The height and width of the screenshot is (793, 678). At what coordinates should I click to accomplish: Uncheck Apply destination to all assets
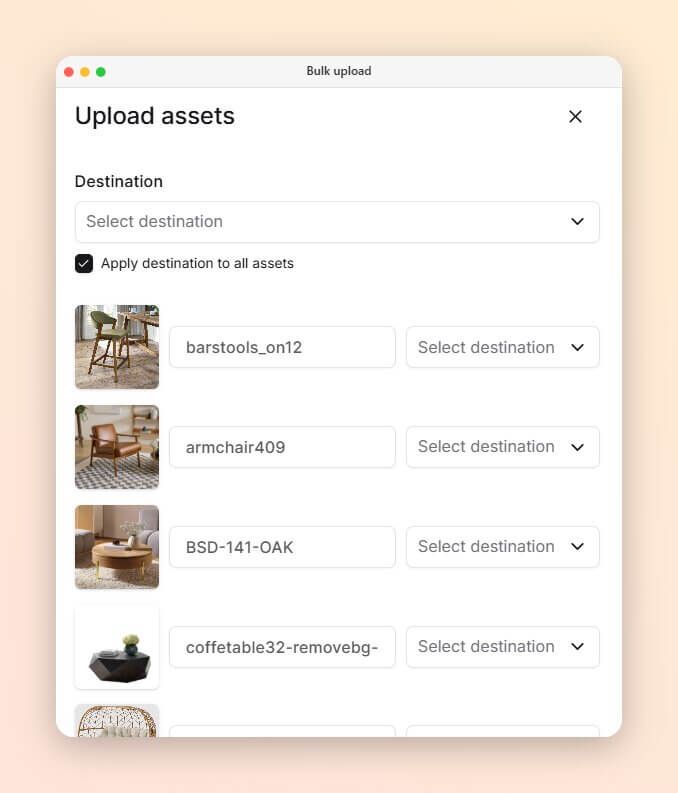(x=84, y=263)
